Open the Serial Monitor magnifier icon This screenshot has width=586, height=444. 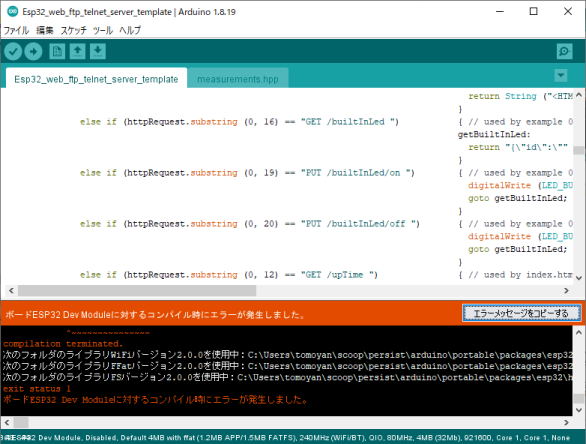pyautogui.click(x=564, y=52)
